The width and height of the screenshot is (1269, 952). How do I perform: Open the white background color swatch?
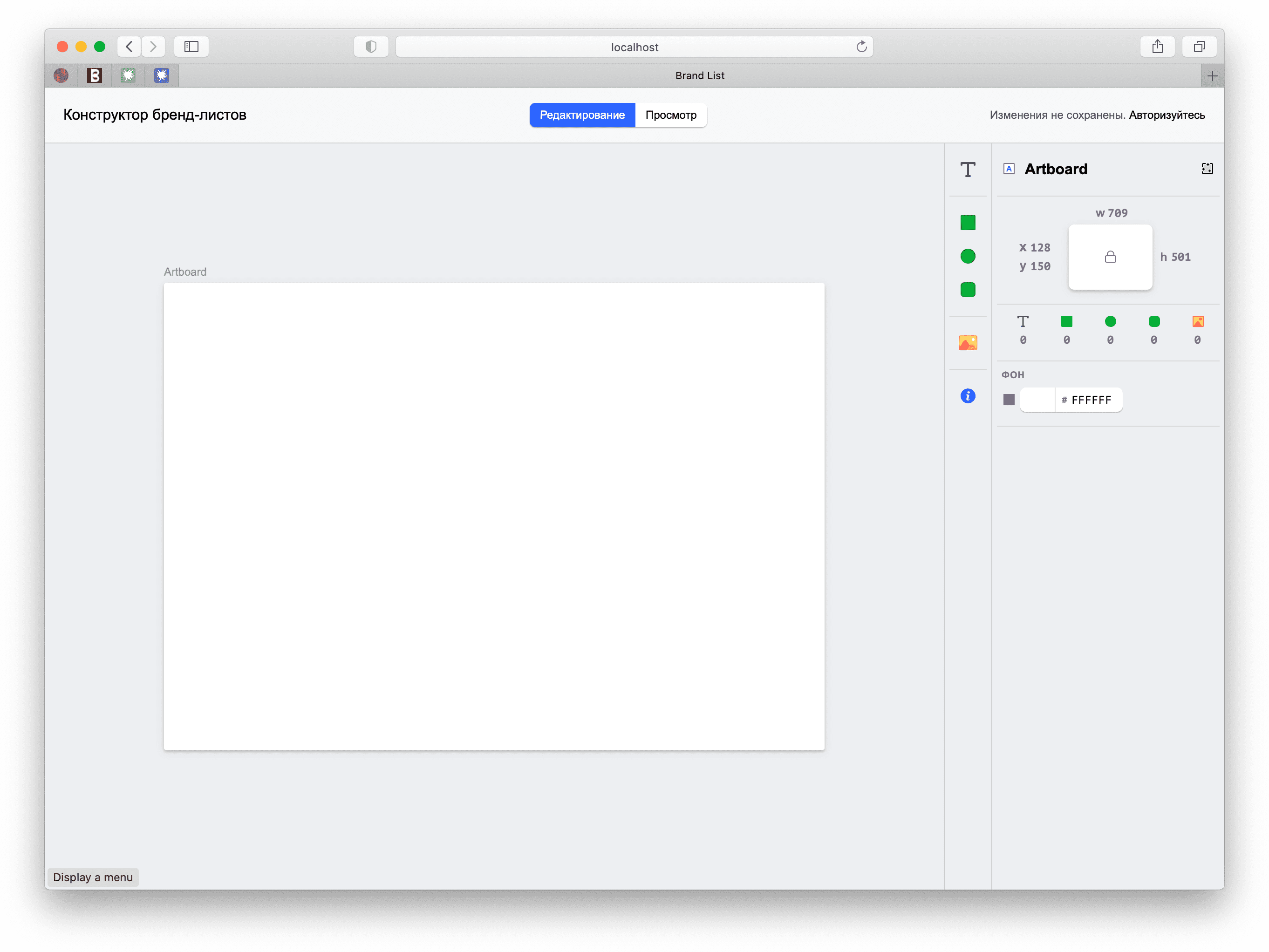tap(1037, 400)
